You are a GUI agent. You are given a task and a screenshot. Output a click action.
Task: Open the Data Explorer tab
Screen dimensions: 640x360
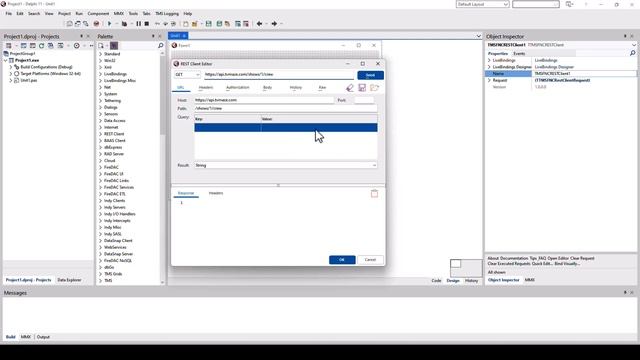tap(69, 280)
